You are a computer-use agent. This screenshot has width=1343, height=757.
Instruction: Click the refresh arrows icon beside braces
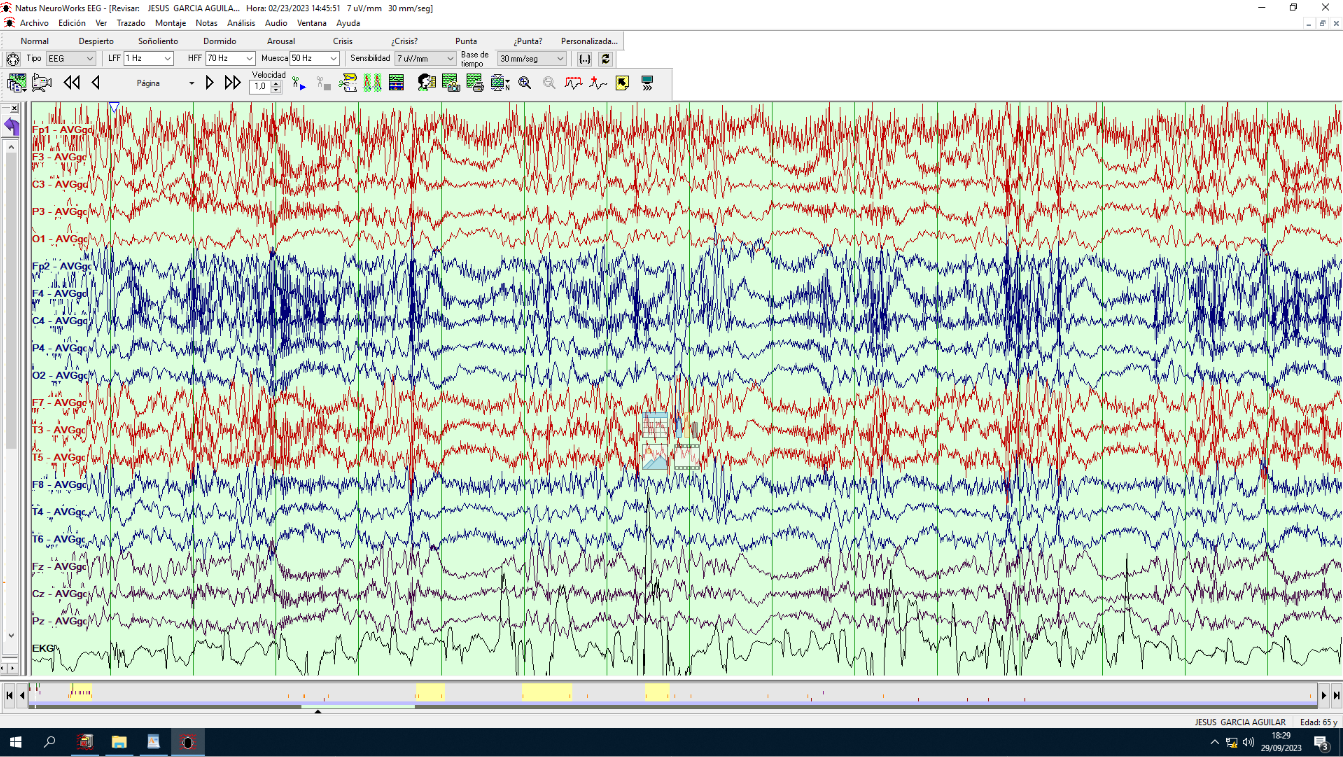(x=606, y=59)
